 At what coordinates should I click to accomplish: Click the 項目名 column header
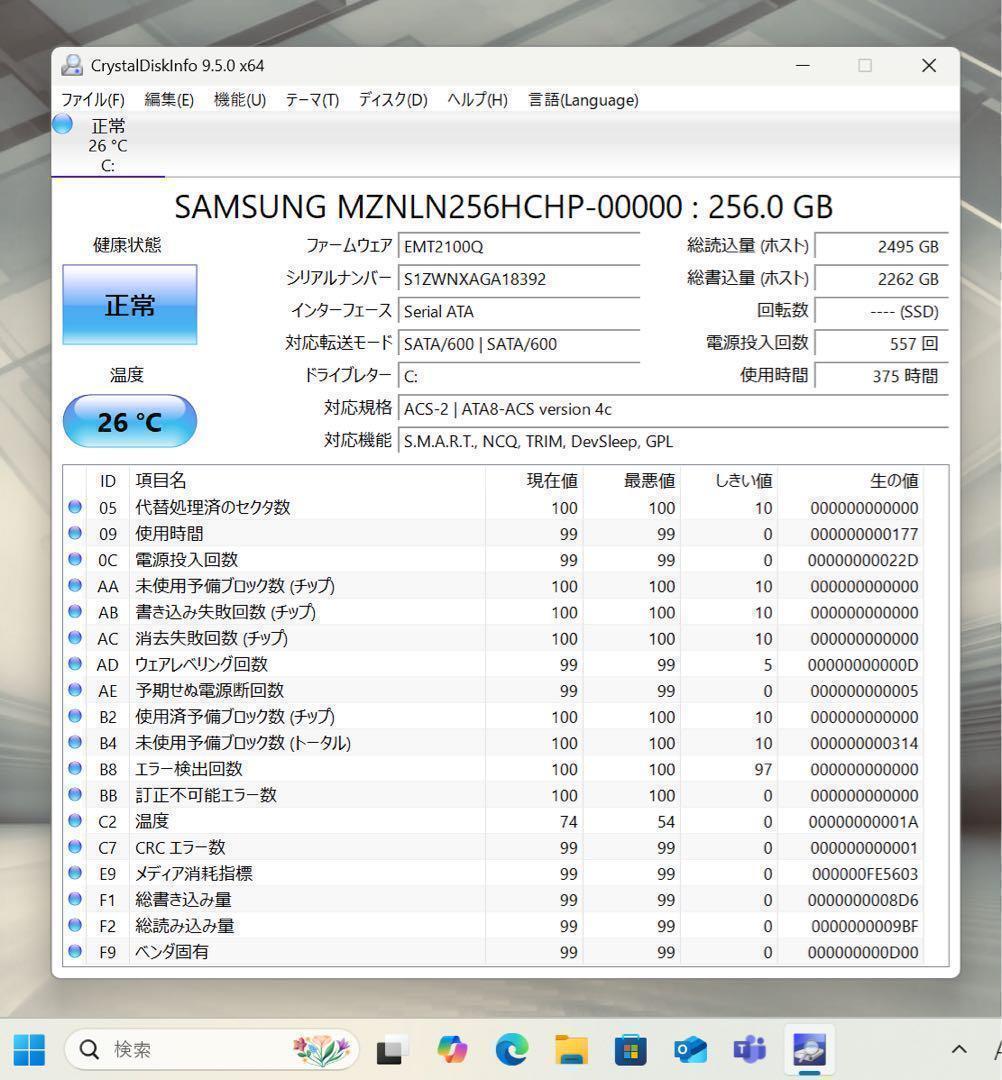[307, 481]
